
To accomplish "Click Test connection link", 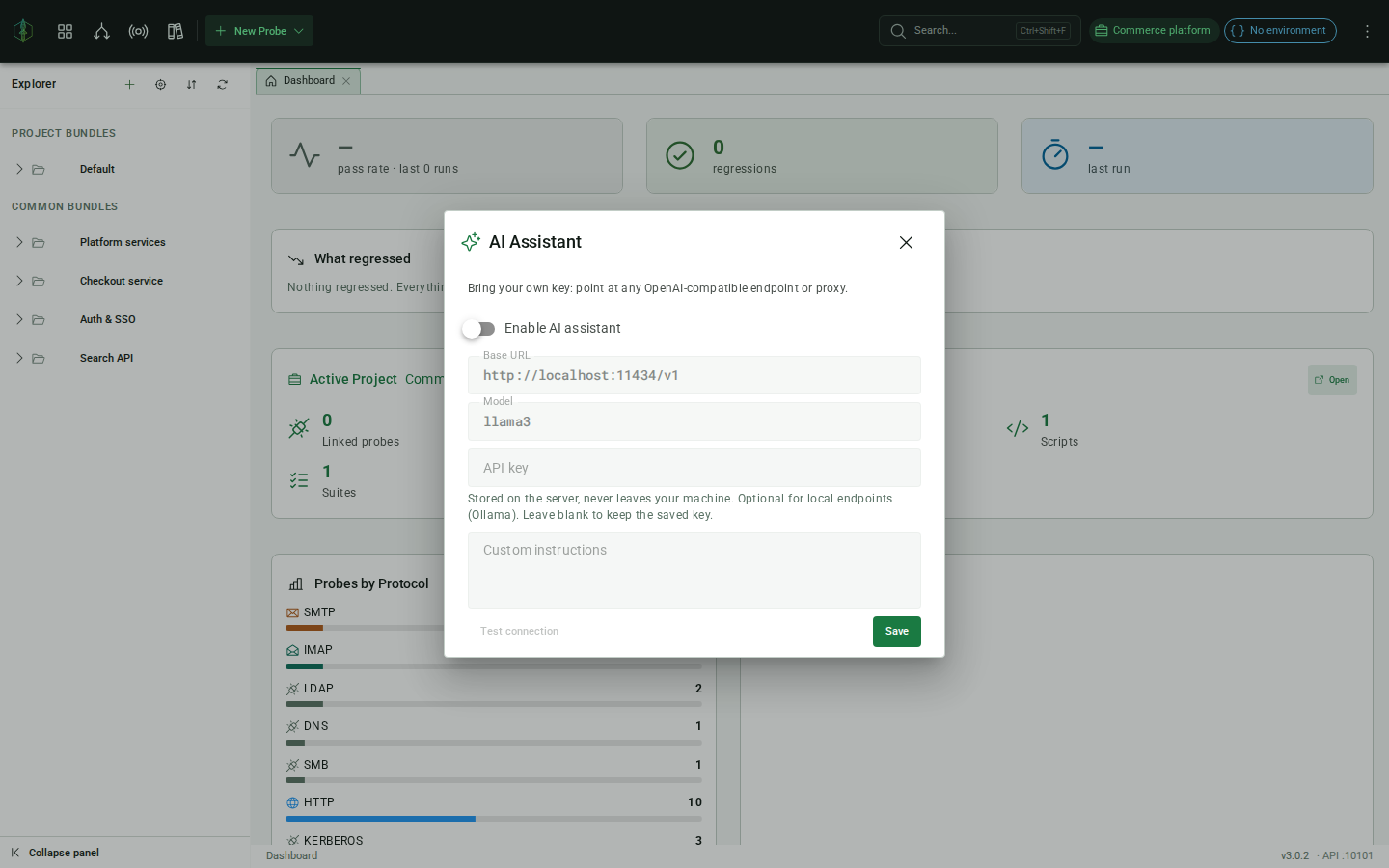I will 519,632.
